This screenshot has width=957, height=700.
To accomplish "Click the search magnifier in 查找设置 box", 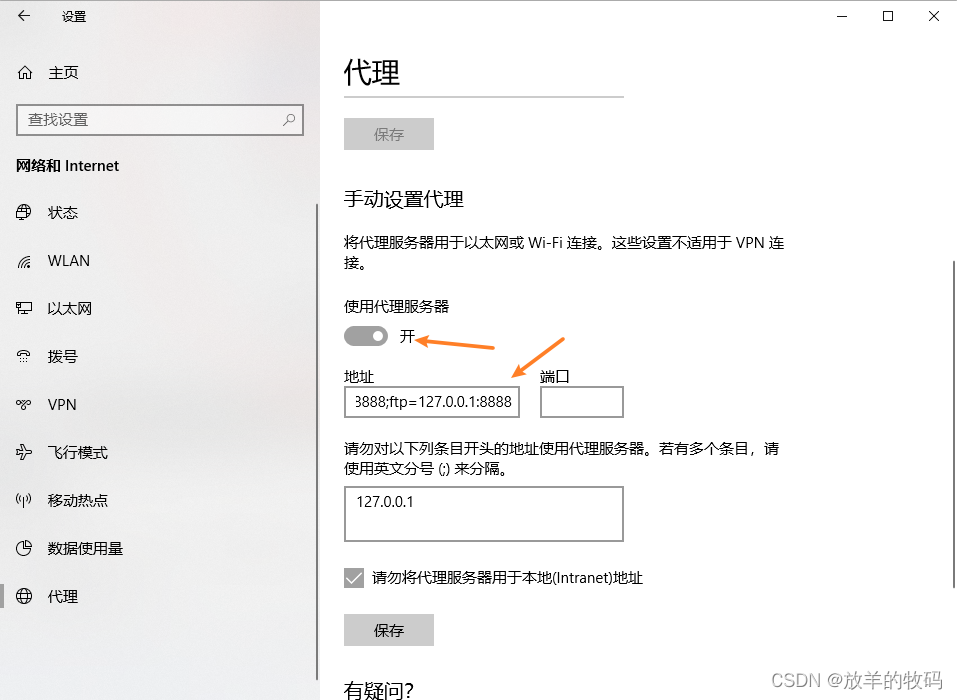I will (x=288, y=120).
